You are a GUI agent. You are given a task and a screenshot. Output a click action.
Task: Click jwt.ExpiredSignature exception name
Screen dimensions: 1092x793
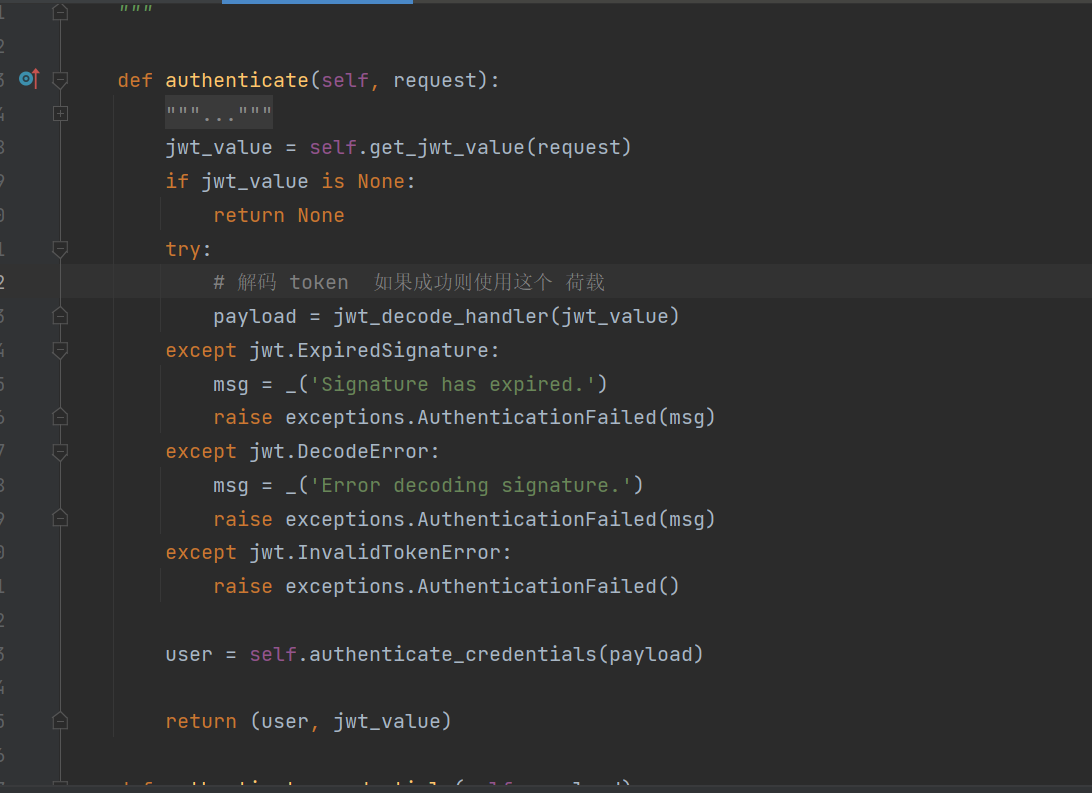click(369, 350)
